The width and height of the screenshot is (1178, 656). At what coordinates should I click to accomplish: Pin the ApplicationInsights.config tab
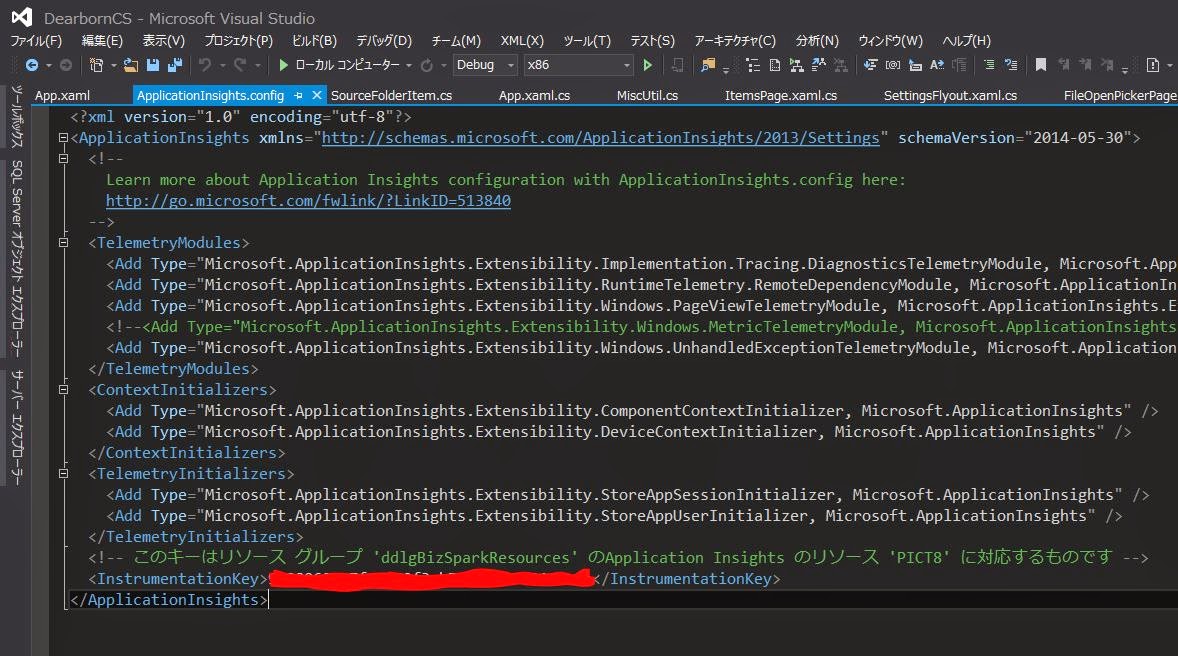298,95
